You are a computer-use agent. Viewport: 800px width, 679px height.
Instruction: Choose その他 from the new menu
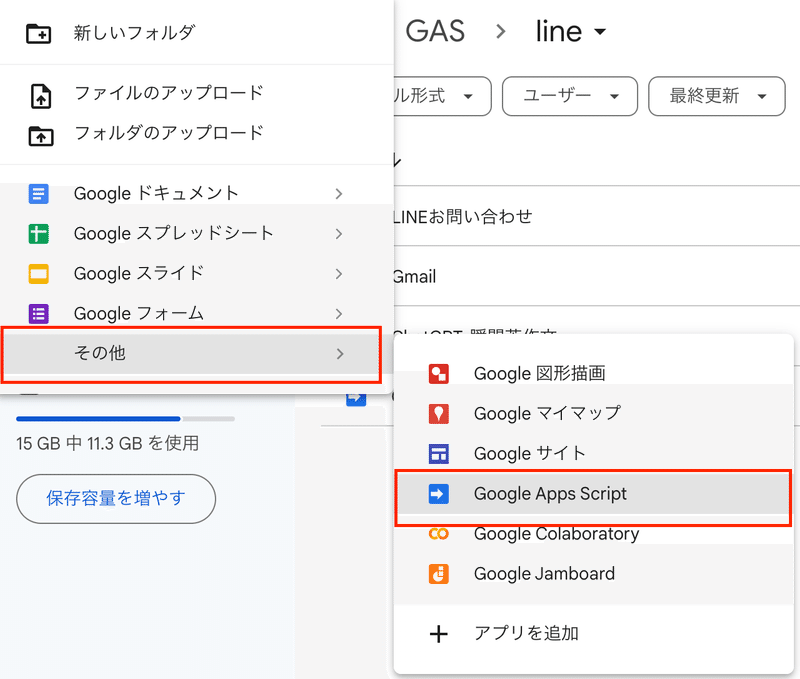tap(190, 354)
